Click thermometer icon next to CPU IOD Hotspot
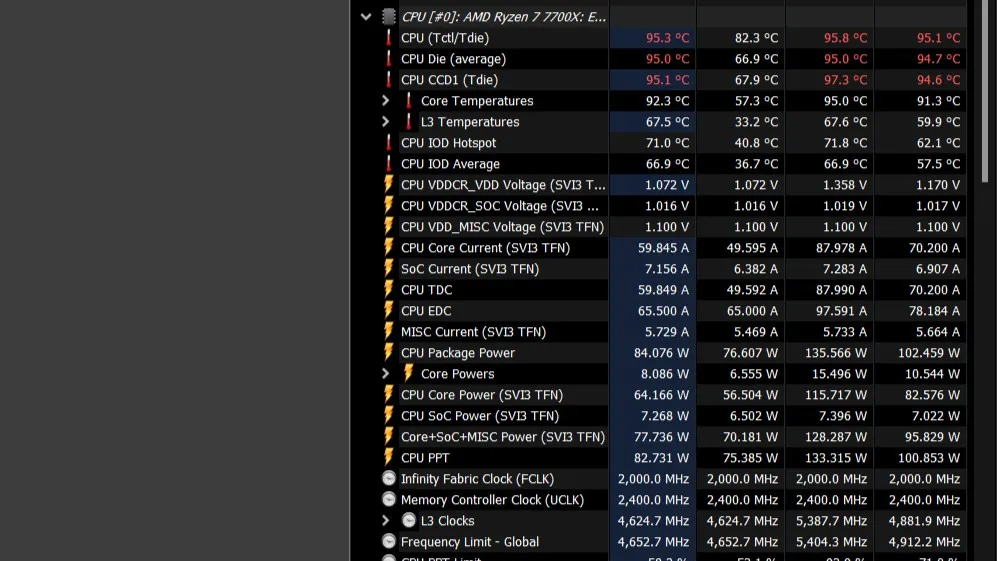The height and width of the screenshot is (561, 997). pyautogui.click(x=389, y=143)
